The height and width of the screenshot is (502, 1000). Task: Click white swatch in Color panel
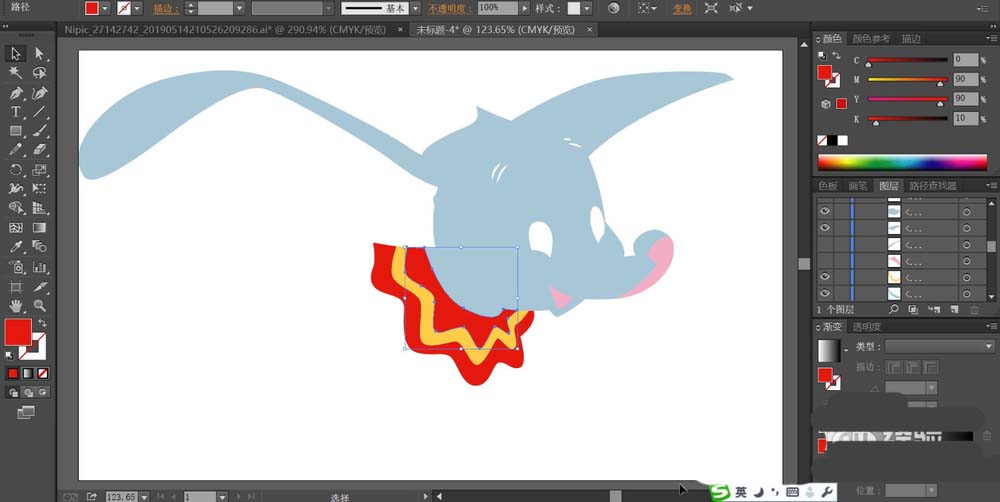(x=843, y=140)
